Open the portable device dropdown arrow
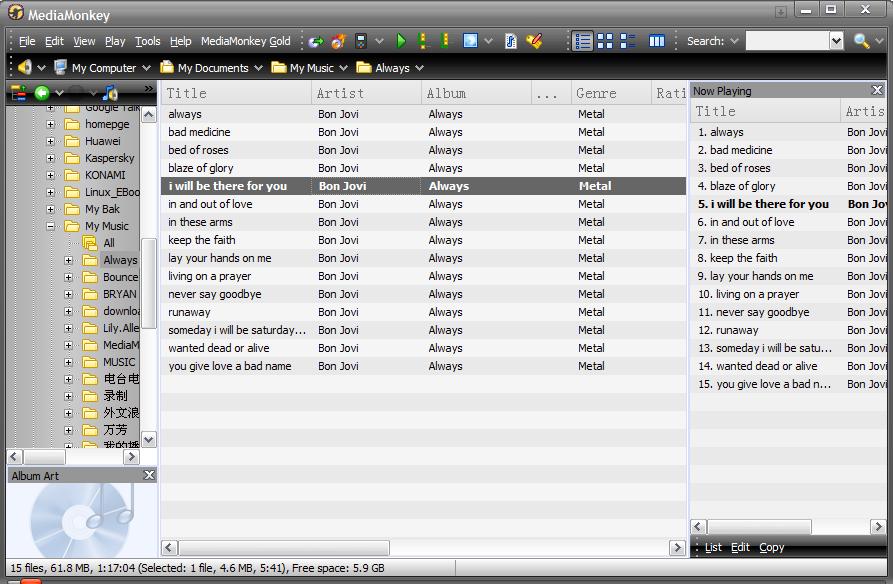This screenshot has width=893, height=584. tap(379, 41)
